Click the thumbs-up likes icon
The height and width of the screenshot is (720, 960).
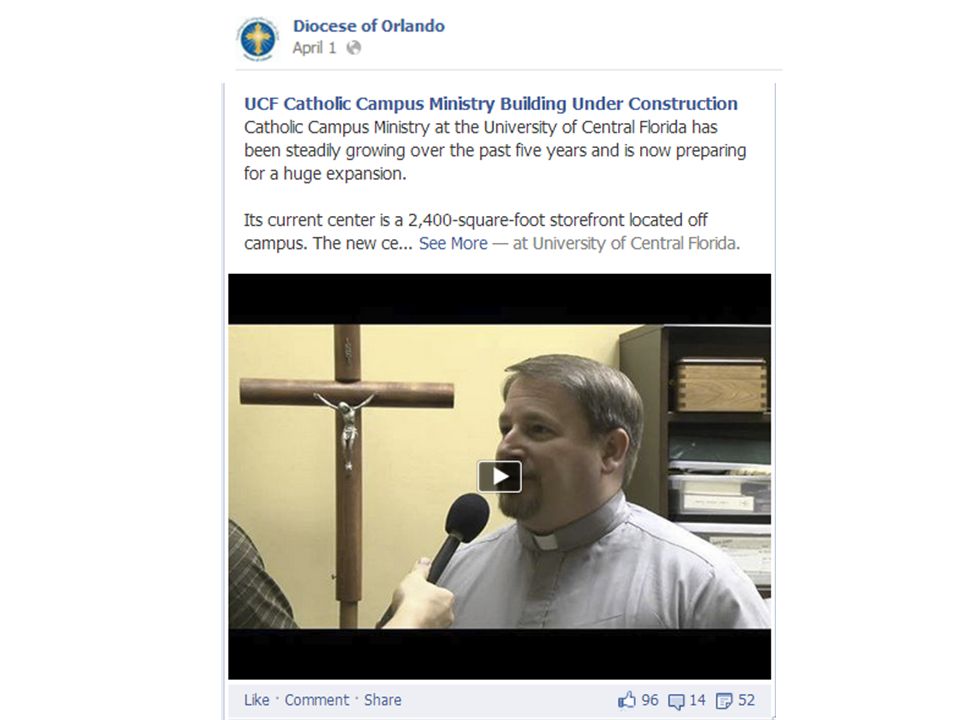pos(627,700)
